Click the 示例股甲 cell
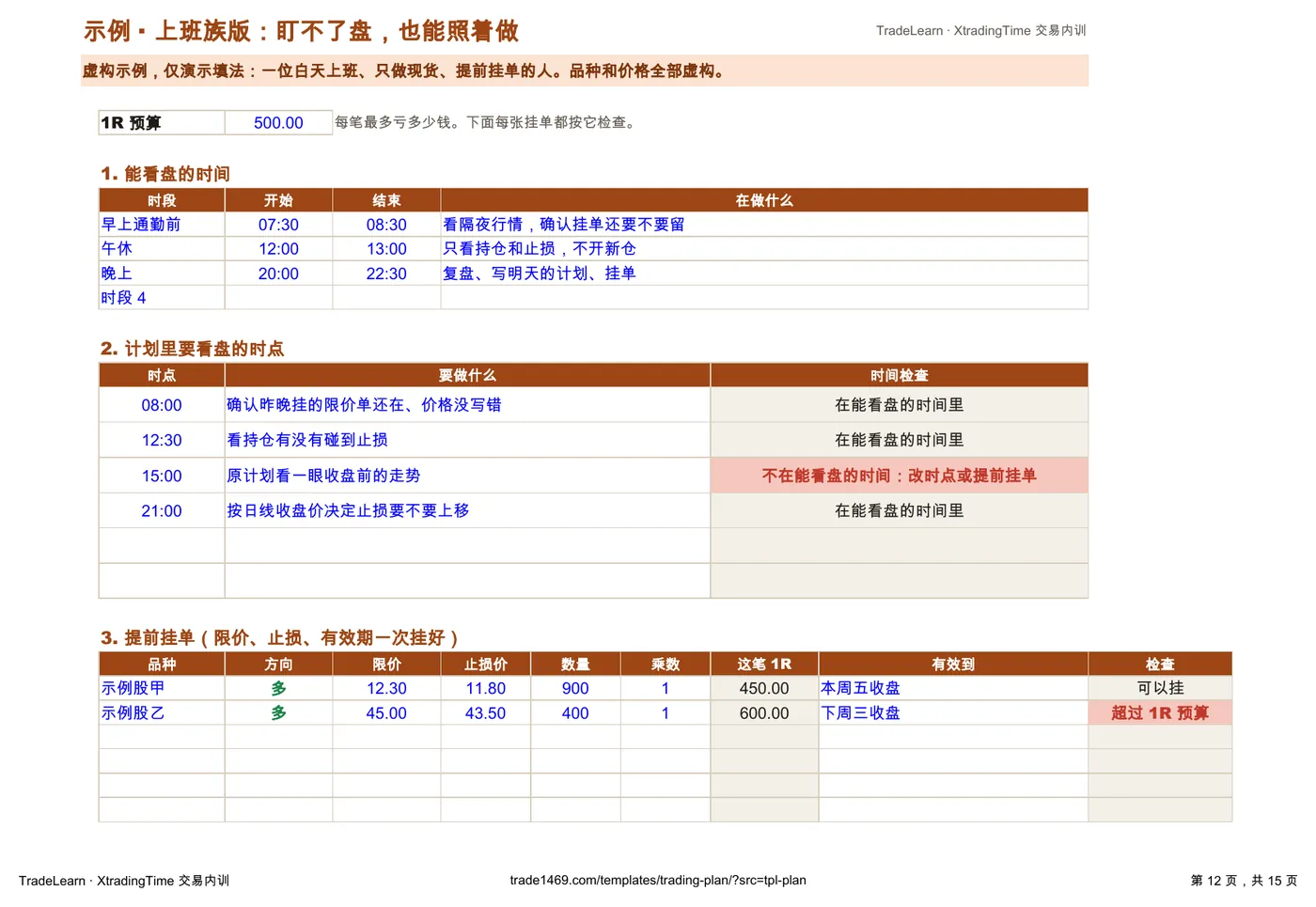The height and width of the screenshot is (907, 1316). 162,688
